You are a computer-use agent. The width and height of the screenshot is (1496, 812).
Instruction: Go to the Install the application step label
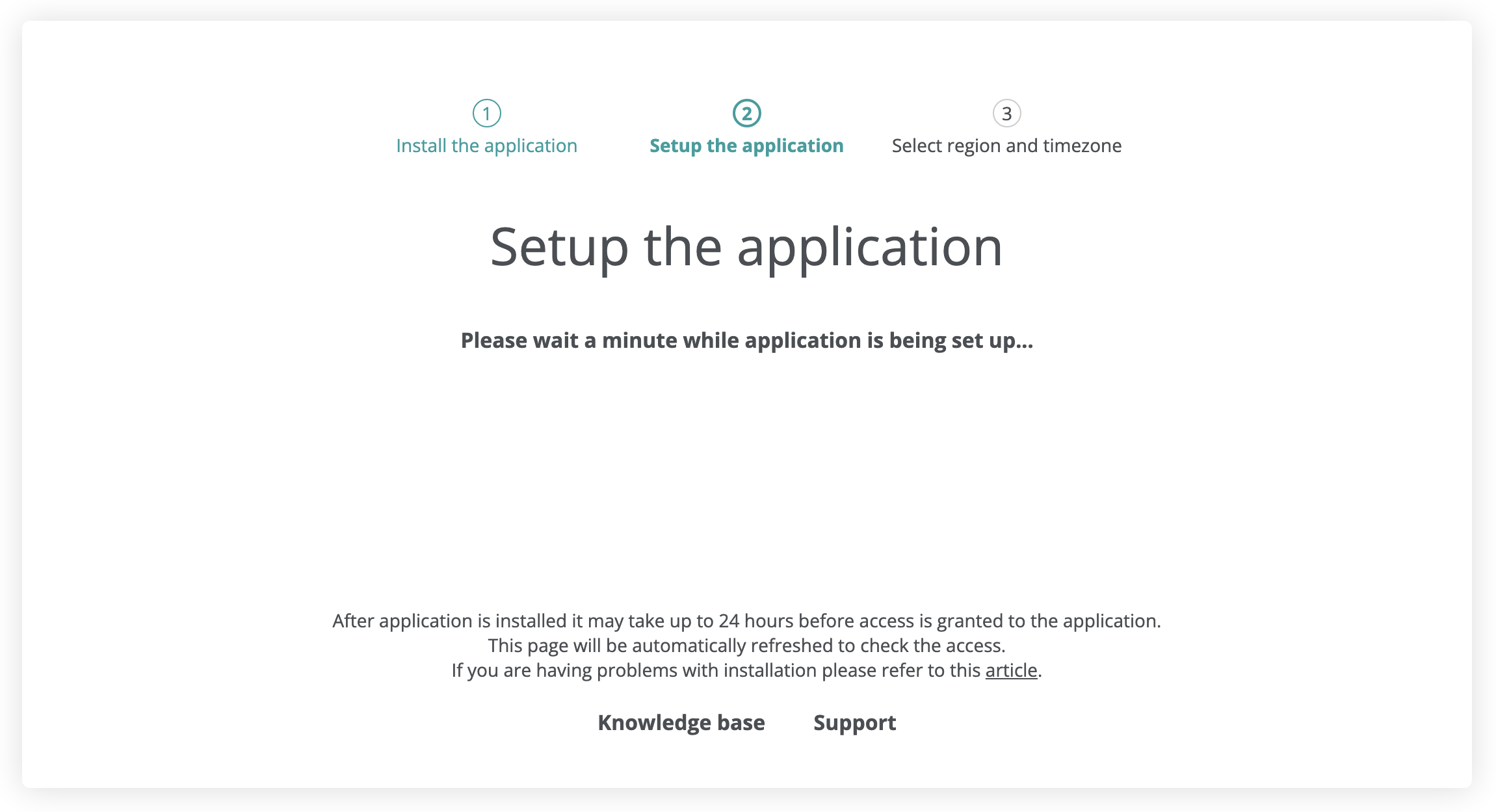[486, 146]
